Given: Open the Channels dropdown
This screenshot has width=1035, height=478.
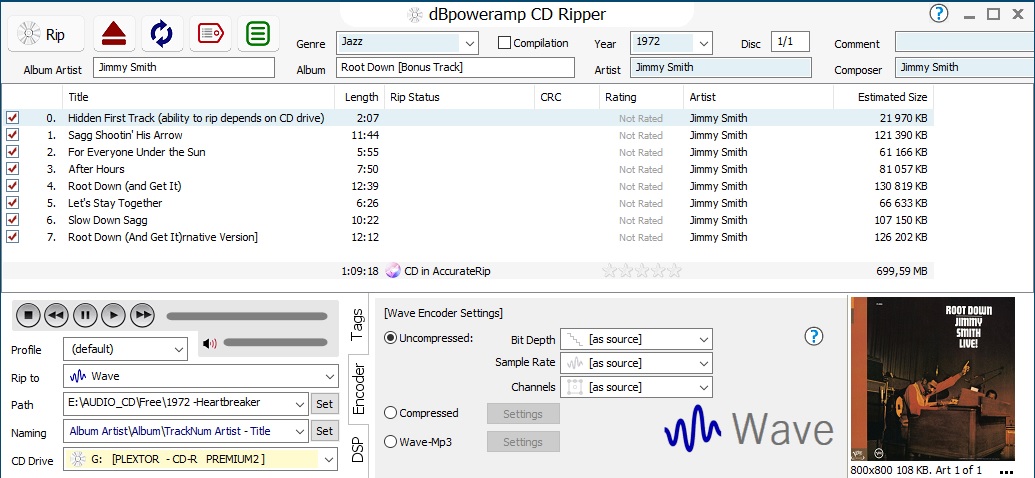Looking at the screenshot, I should pyautogui.click(x=636, y=387).
